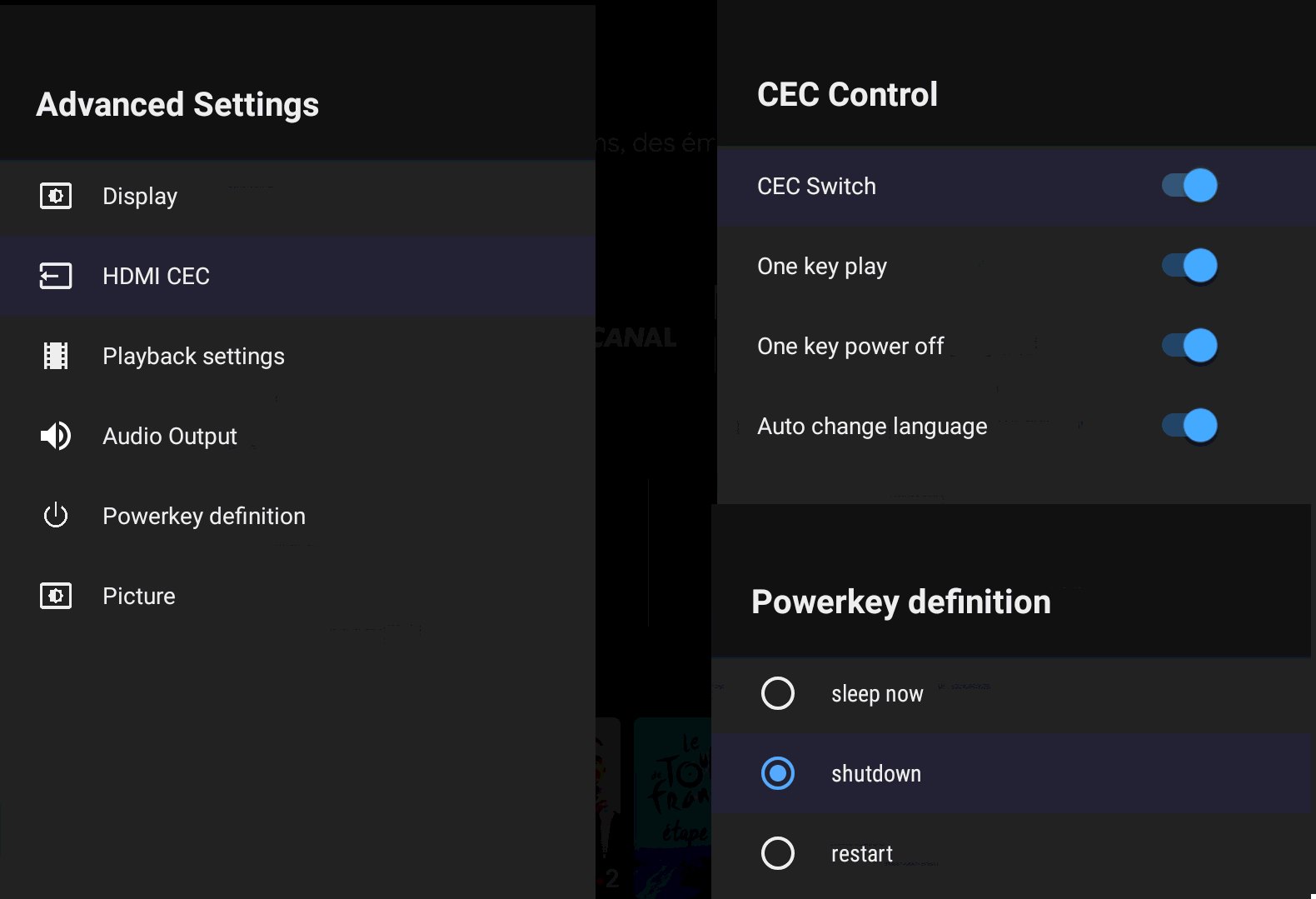The width and height of the screenshot is (1316, 899).
Task: Click the HDMI CEC input icon
Action: pos(56,276)
